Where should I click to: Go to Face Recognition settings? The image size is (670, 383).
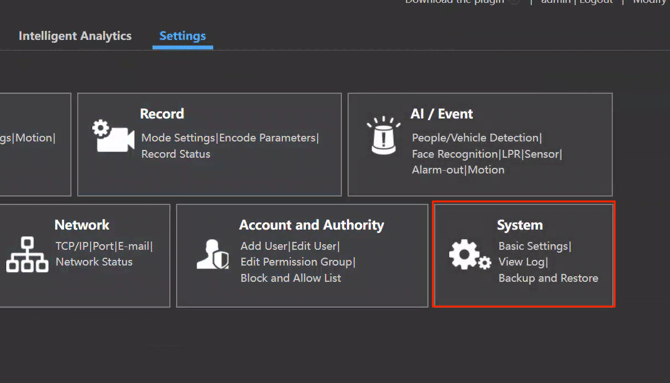point(455,154)
